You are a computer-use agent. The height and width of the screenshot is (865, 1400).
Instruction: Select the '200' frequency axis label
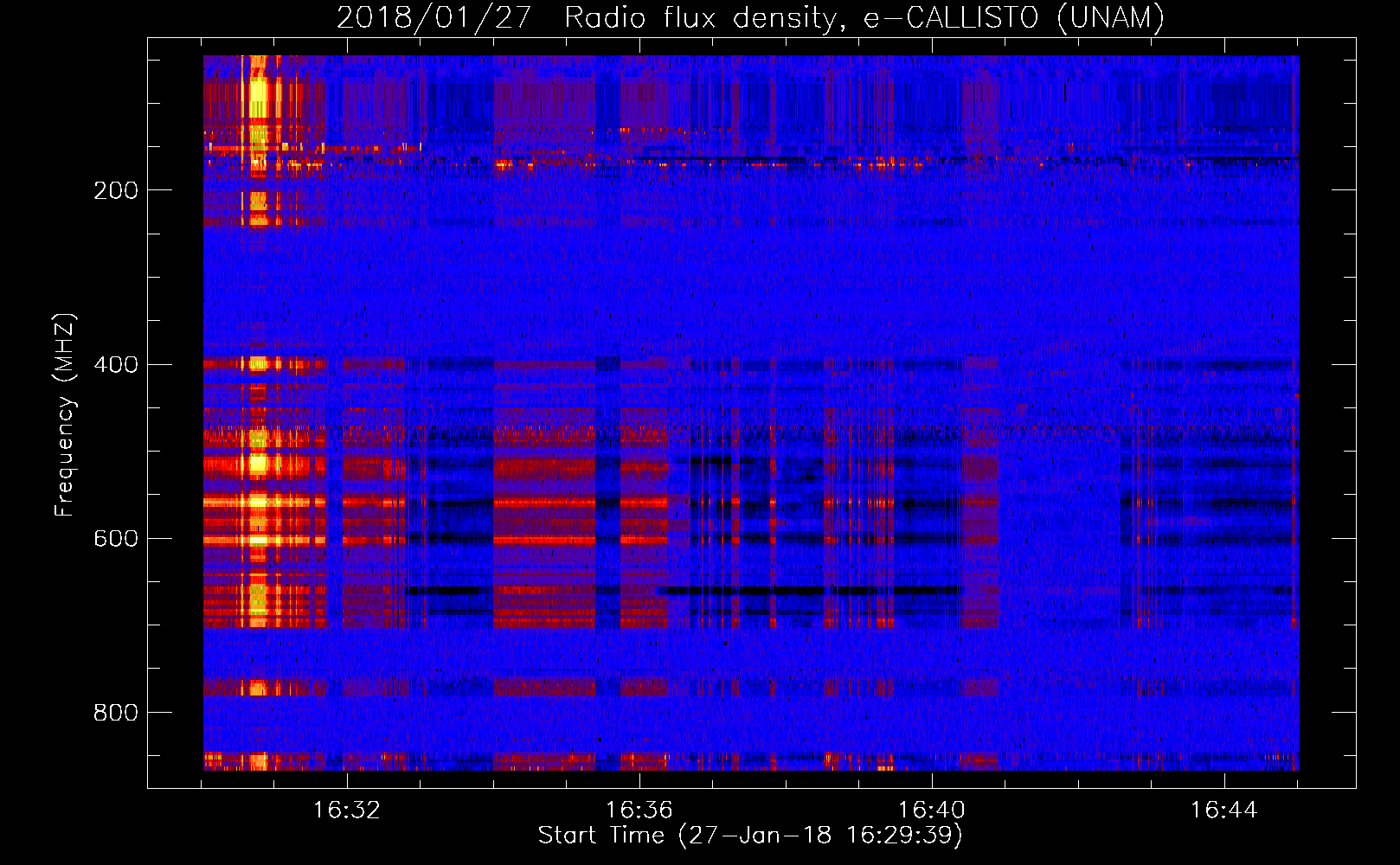pos(116,190)
